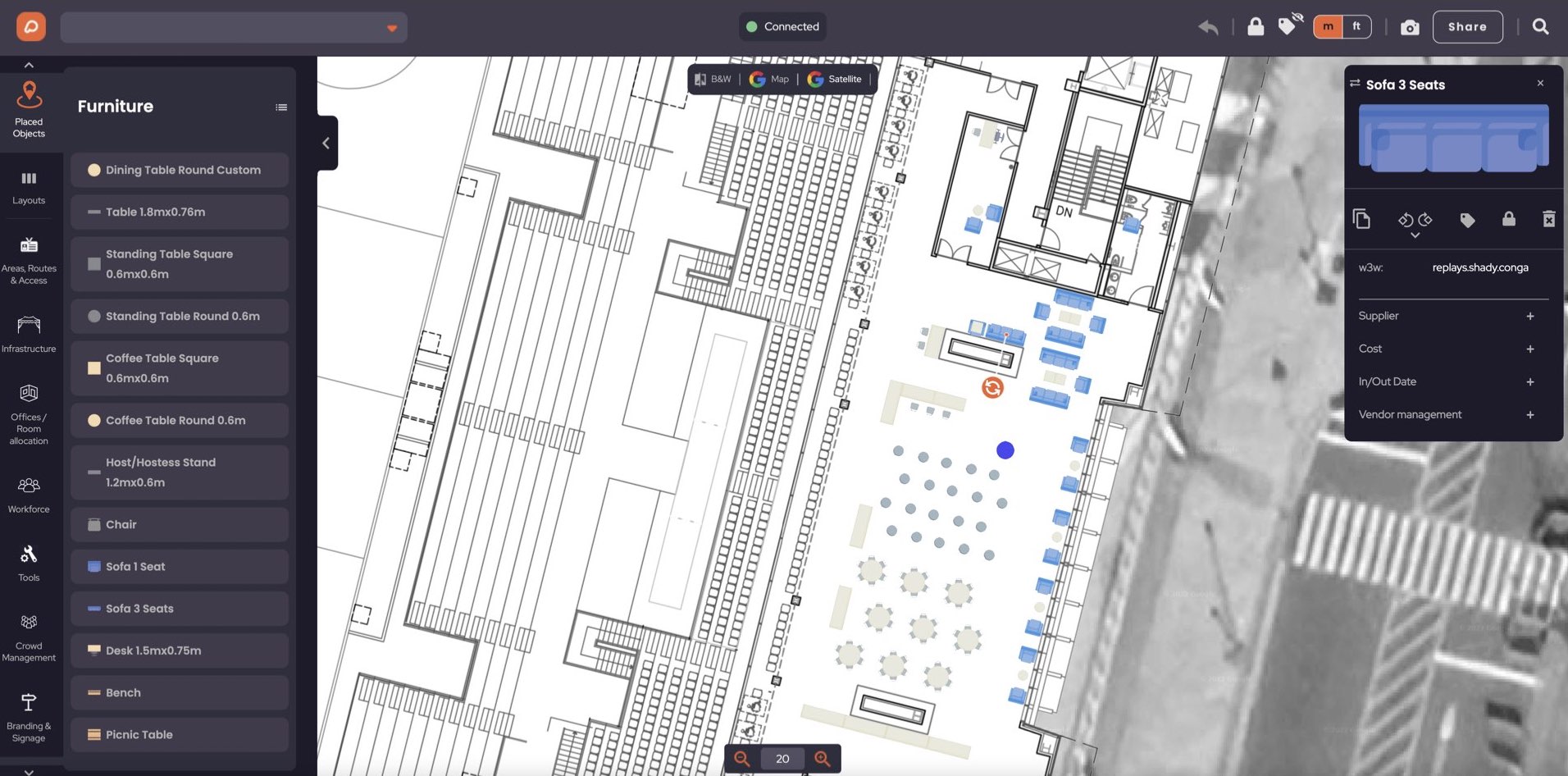The height and width of the screenshot is (776, 1568).
Task: Switch units to meters (m)
Action: tap(1328, 26)
